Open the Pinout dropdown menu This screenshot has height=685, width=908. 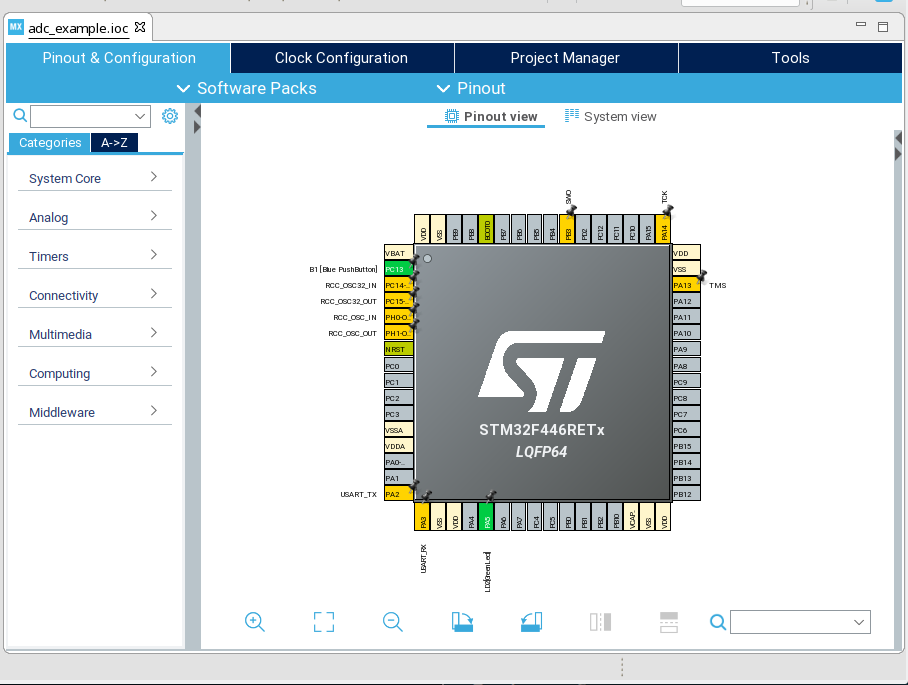click(471, 88)
